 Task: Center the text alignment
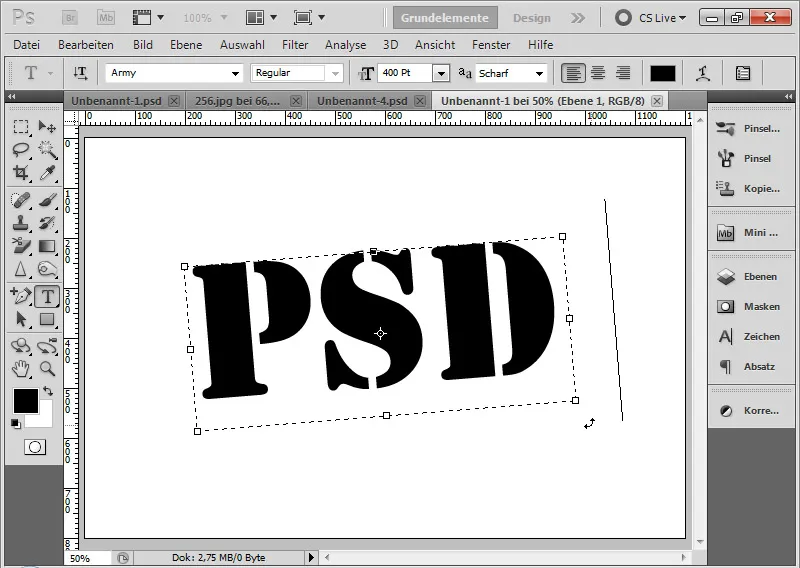[598, 73]
